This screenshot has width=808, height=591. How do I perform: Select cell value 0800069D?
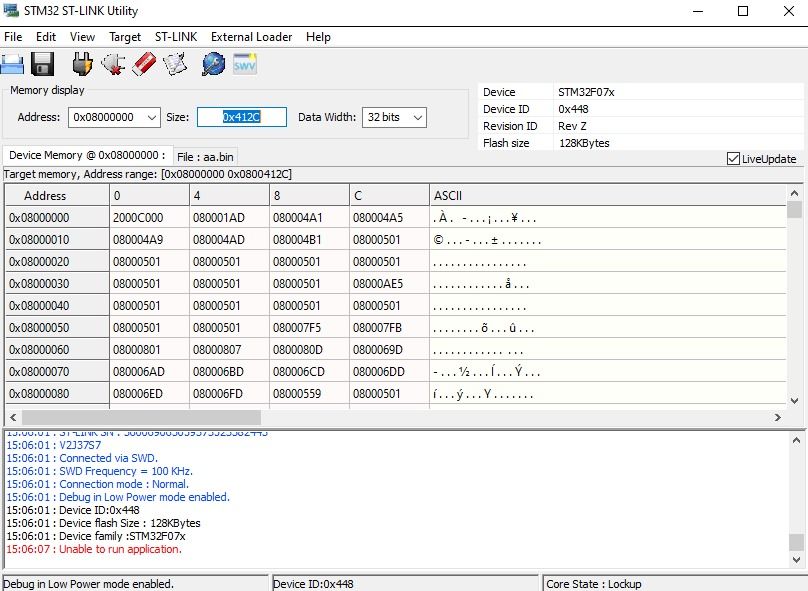389,350
